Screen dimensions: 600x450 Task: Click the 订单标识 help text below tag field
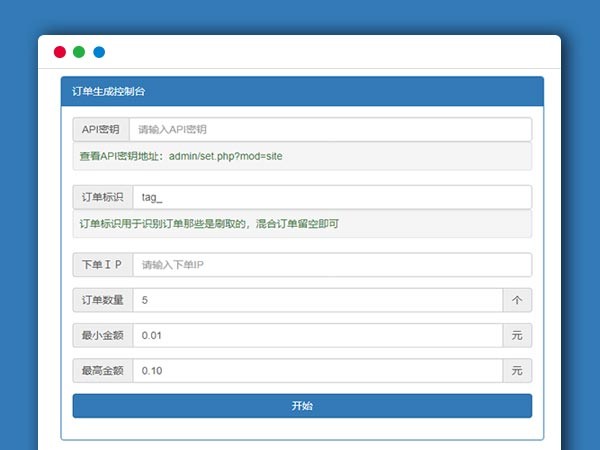209,224
